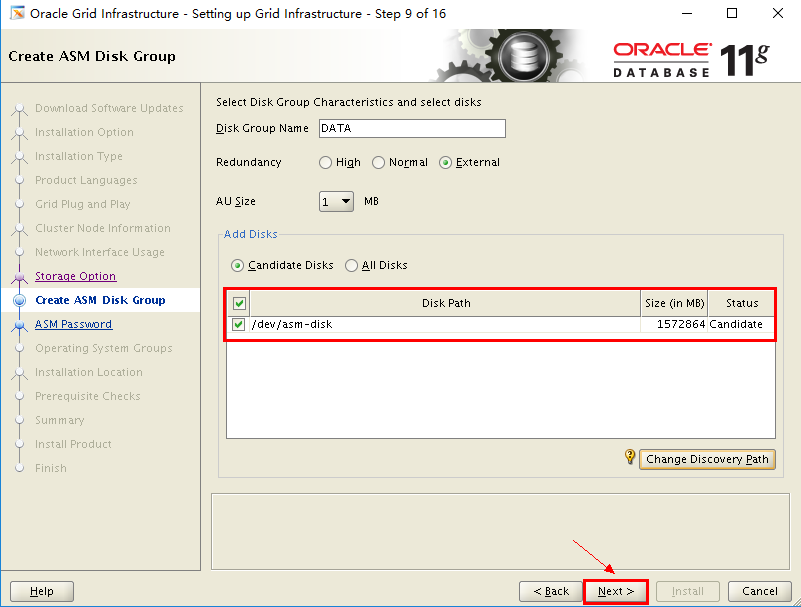Minimize the installer window
This screenshot has width=801, height=607.
coord(687,13)
